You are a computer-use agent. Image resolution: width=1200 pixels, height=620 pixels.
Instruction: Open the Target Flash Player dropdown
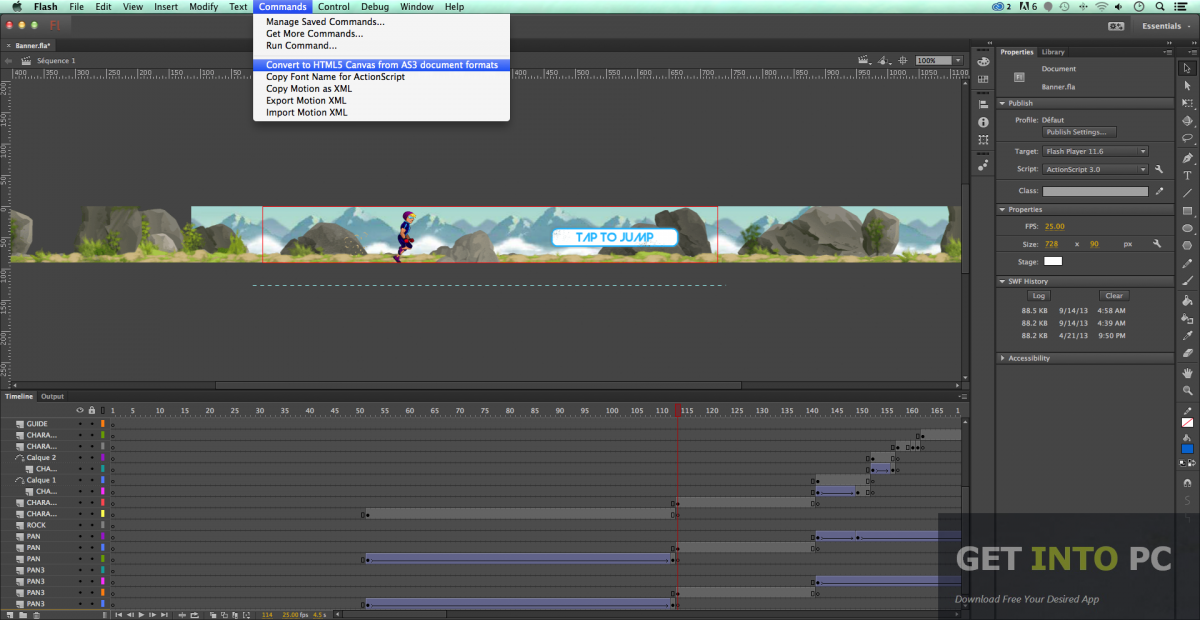(1095, 151)
